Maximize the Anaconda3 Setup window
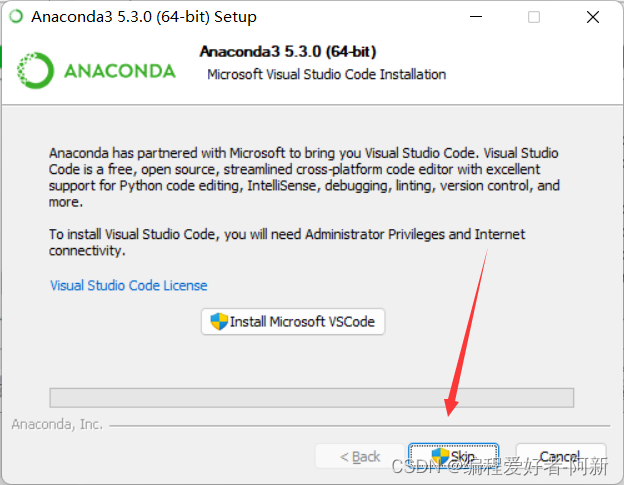The image size is (624, 485). click(534, 17)
